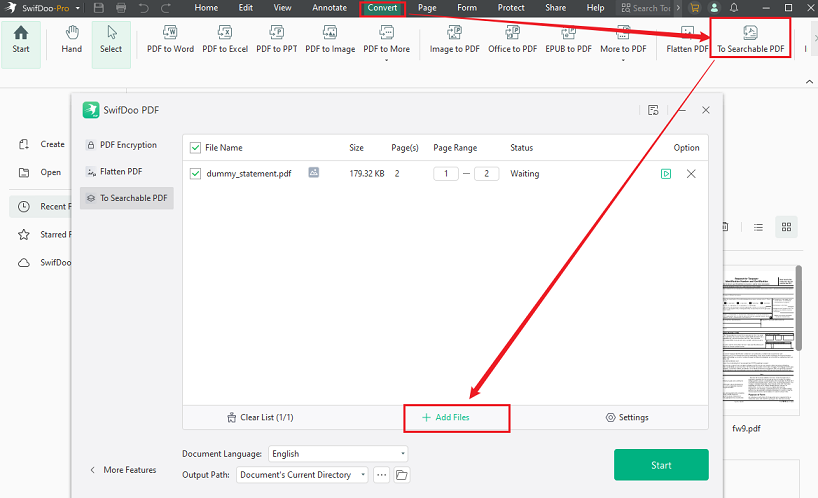Select PDF Encryption in dialog sidebar
Image resolution: width=818 pixels, height=498 pixels.
click(127, 145)
